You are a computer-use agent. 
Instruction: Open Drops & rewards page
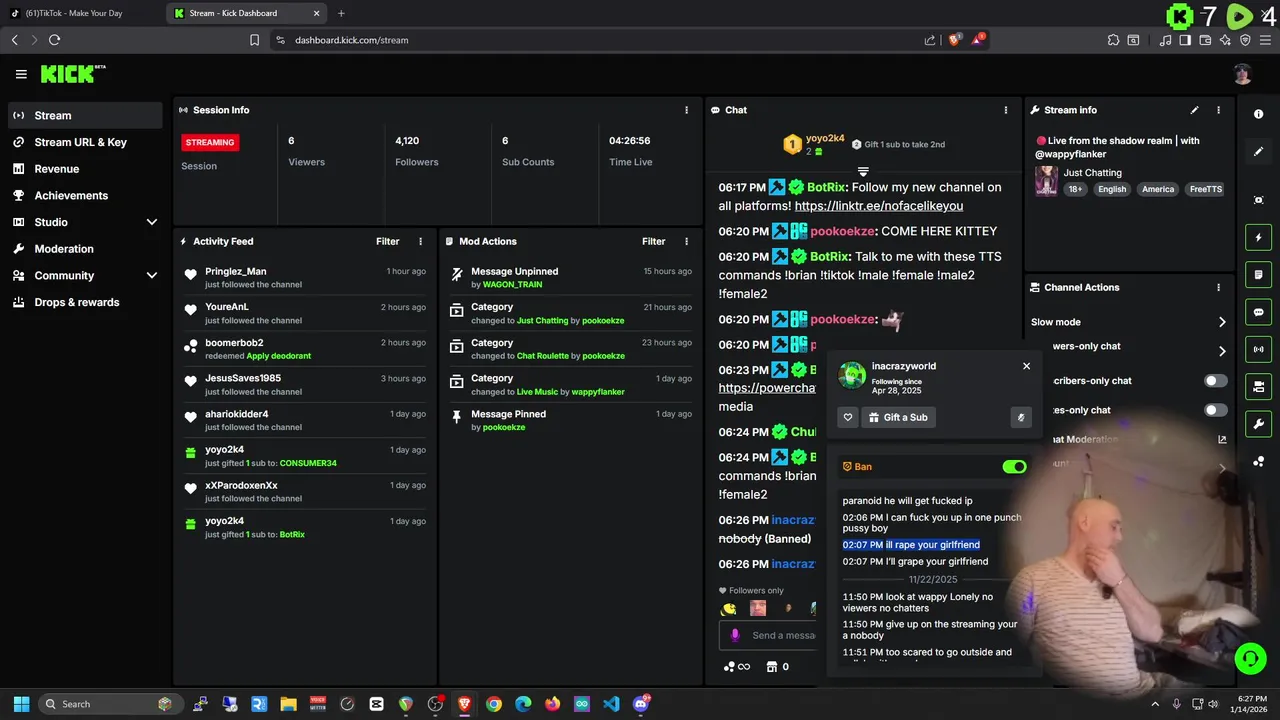(85, 302)
